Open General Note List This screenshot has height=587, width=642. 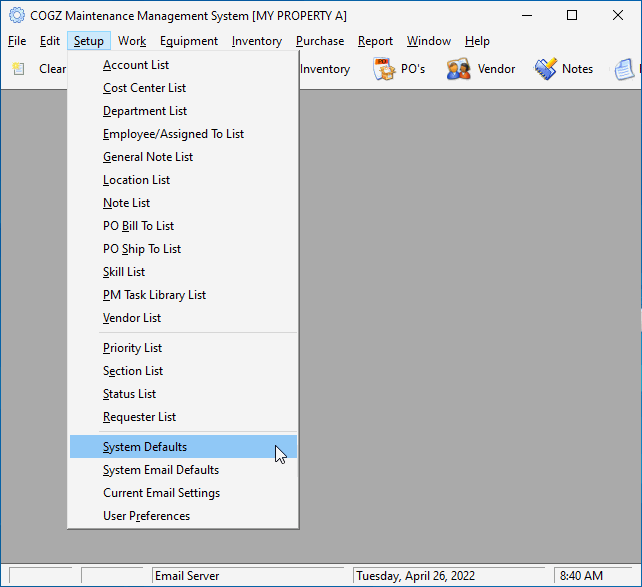(183, 157)
